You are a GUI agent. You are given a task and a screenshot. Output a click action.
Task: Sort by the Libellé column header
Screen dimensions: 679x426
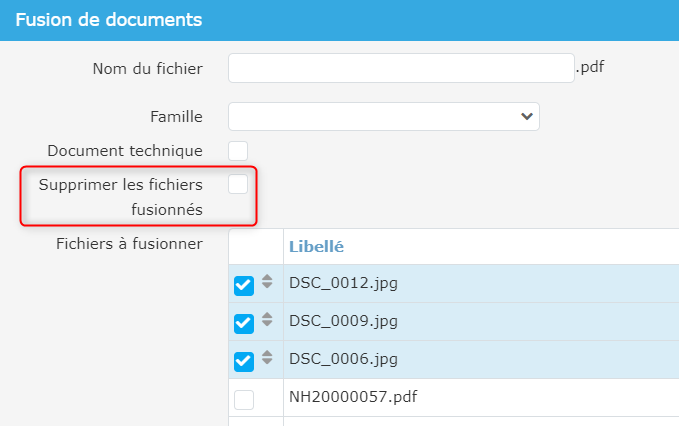coord(317,246)
